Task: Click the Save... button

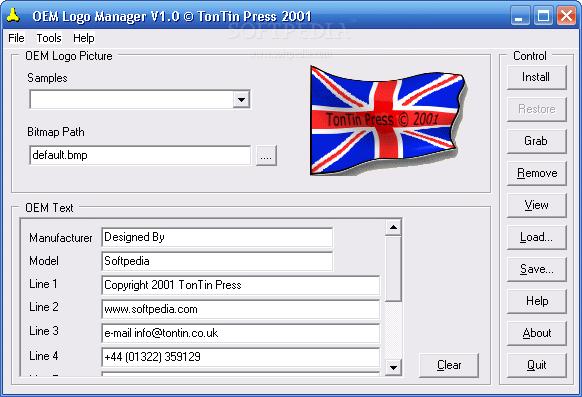Action: pyautogui.click(x=536, y=269)
